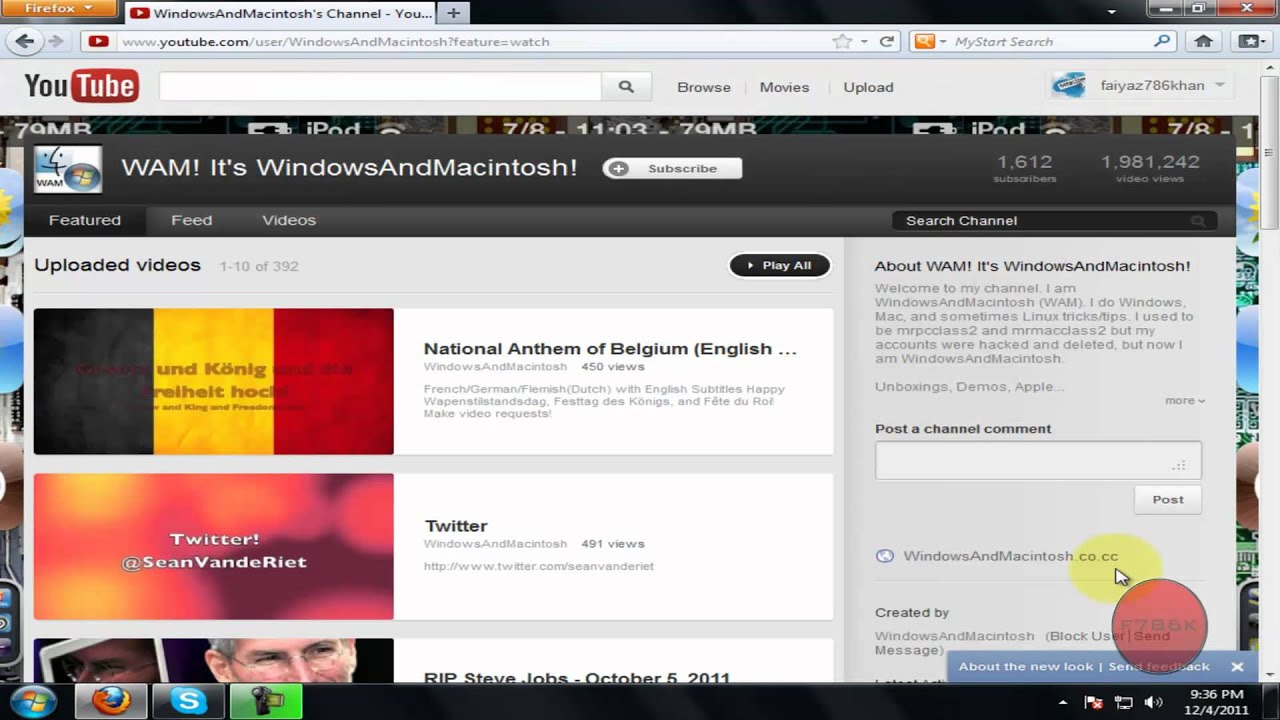The height and width of the screenshot is (720, 1280).
Task: Switch to the Videos tab
Action: 289,220
